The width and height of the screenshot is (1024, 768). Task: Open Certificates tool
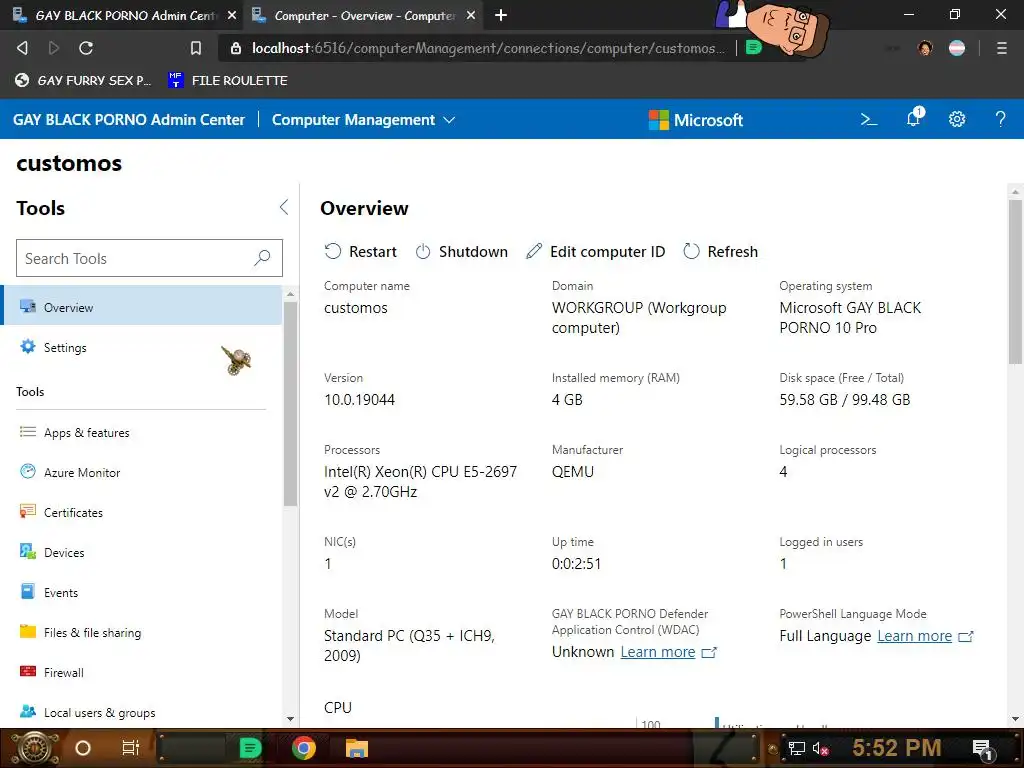[141, 513]
